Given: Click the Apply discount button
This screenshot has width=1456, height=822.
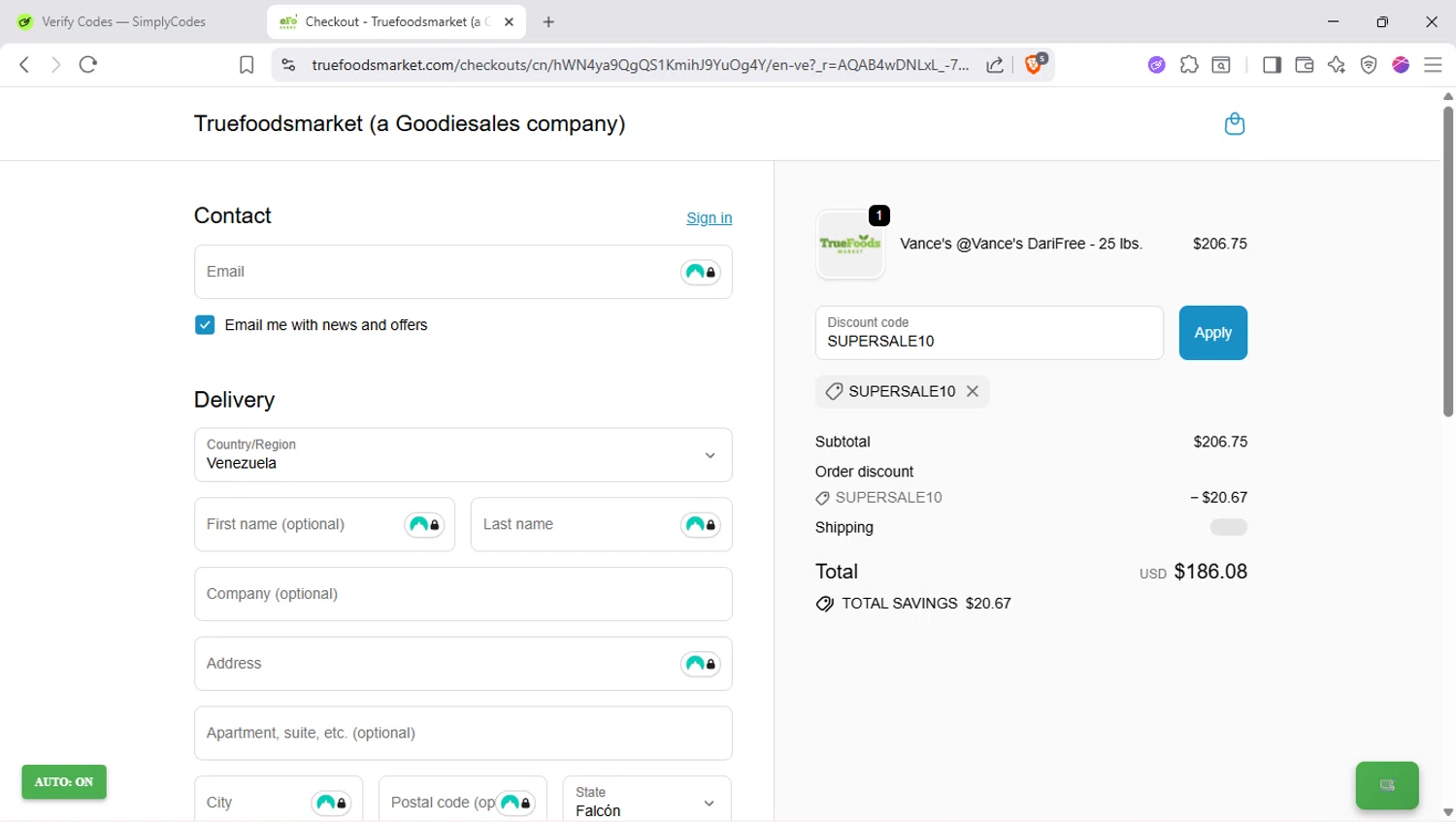Looking at the screenshot, I should [1212, 333].
